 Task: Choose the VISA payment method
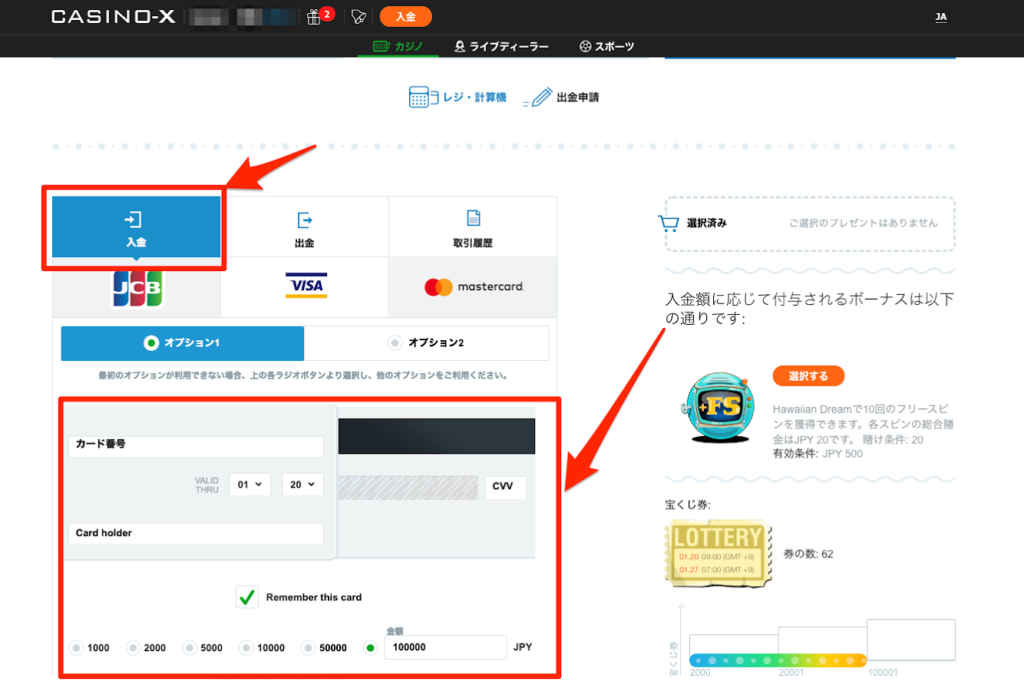click(x=306, y=286)
